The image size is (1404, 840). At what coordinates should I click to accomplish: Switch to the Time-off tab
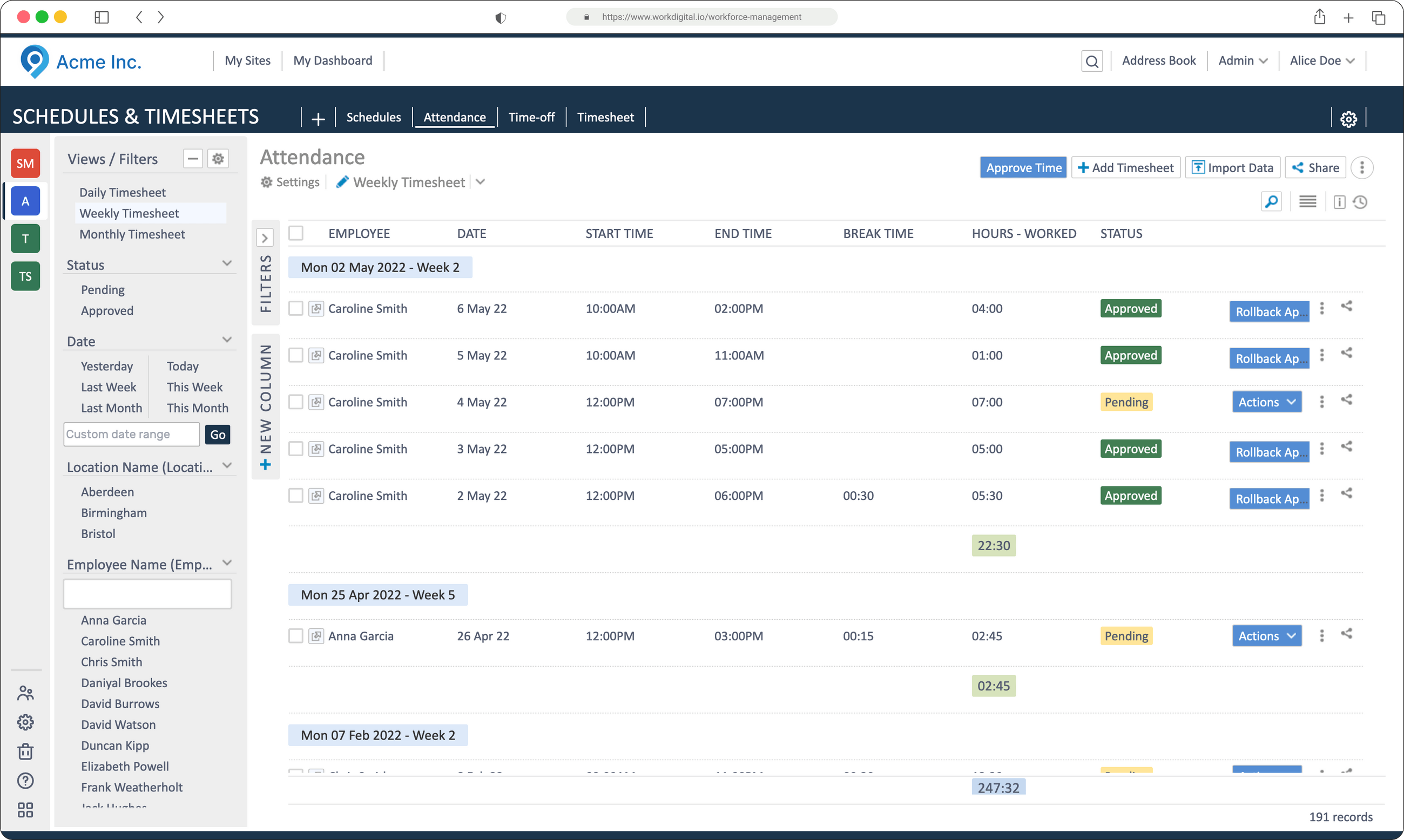(x=531, y=117)
